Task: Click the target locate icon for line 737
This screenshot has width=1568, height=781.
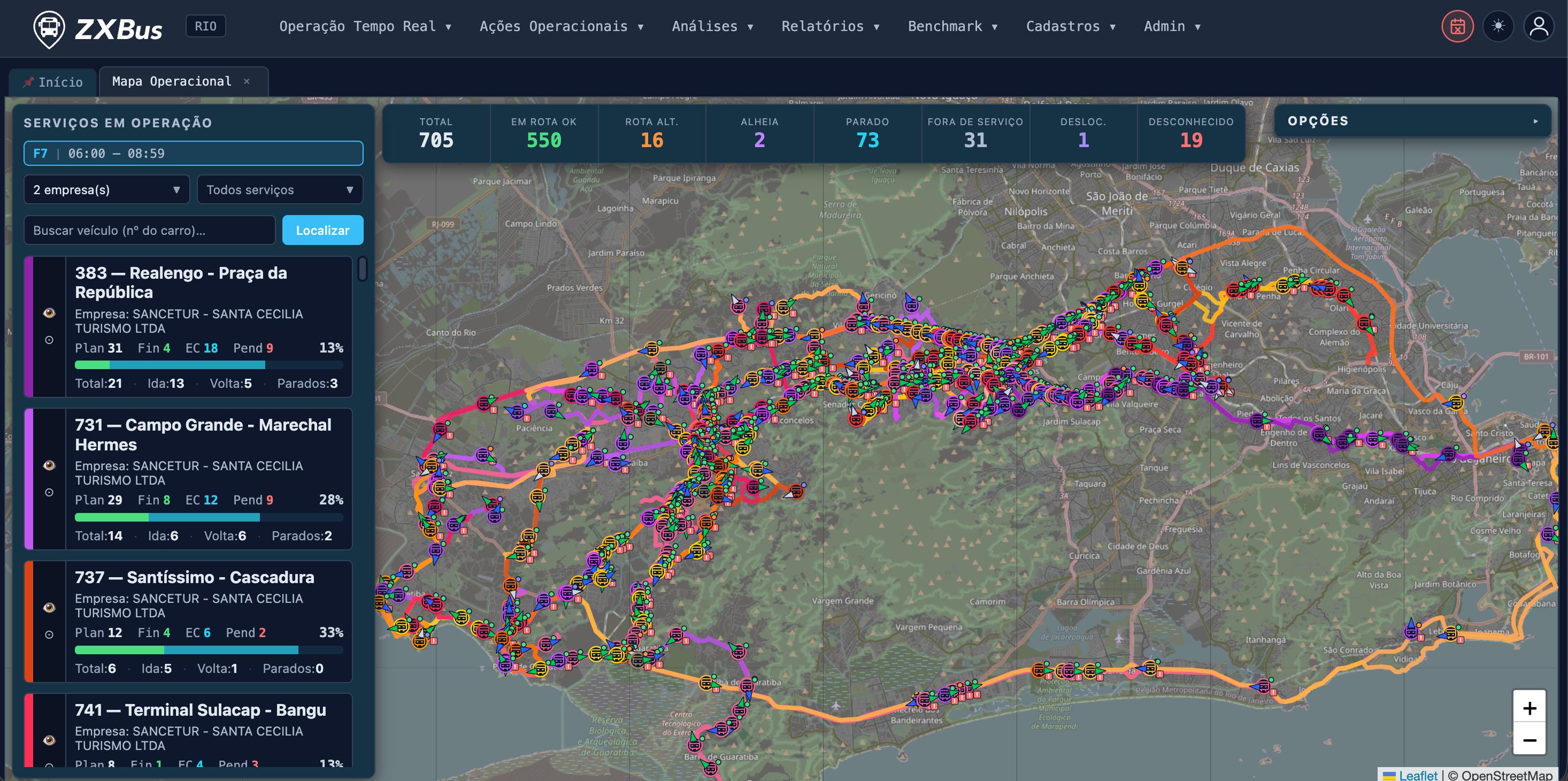Action: (49, 634)
